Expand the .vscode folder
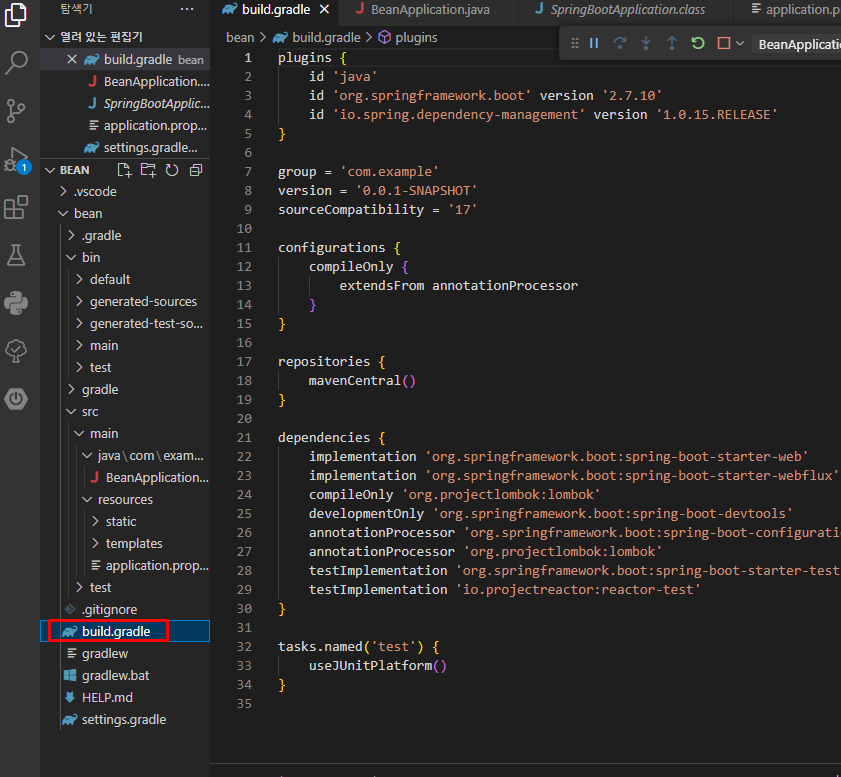Image resolution: width=841 pixels, height=777 pixels. 95,191
